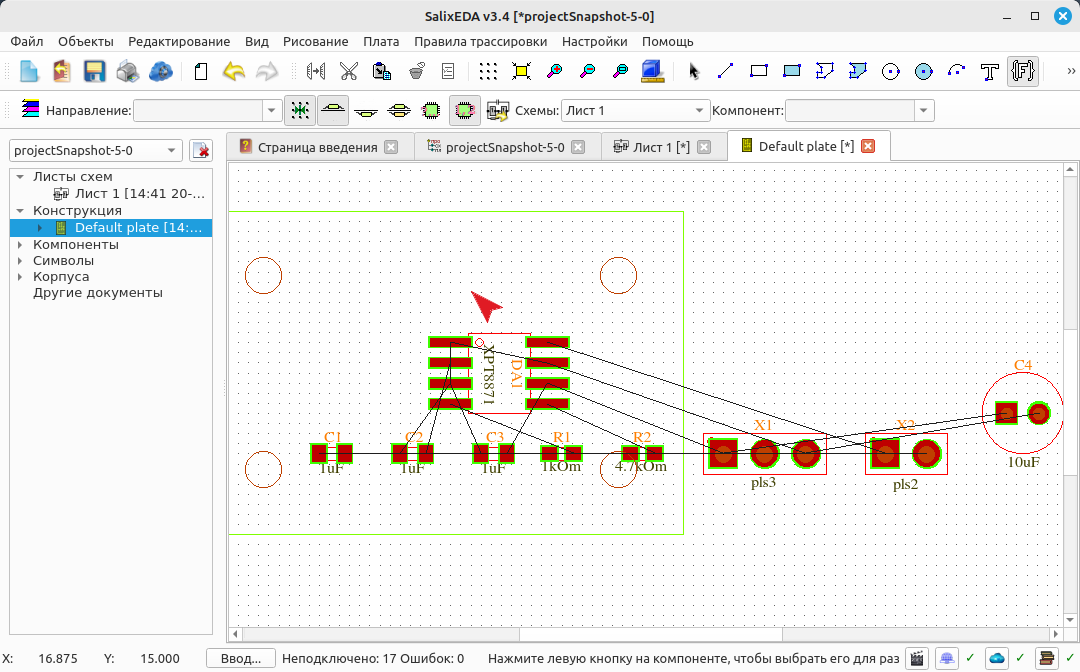
Task: Select the outlined circle tool
Action: click(x=891, y=71)
